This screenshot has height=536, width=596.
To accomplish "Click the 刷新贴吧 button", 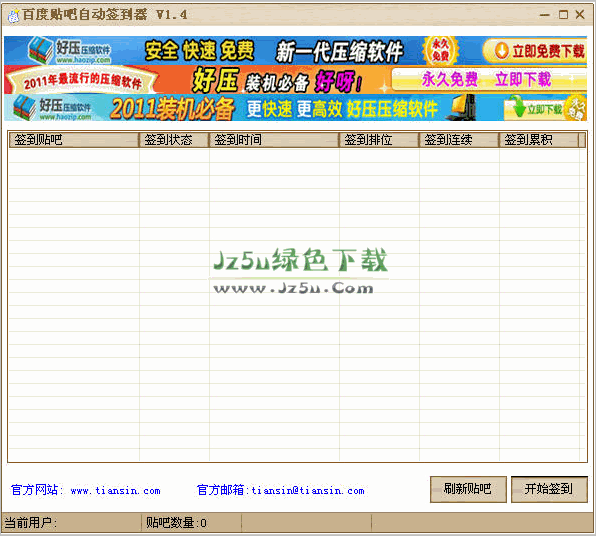I will coord(468,489).
